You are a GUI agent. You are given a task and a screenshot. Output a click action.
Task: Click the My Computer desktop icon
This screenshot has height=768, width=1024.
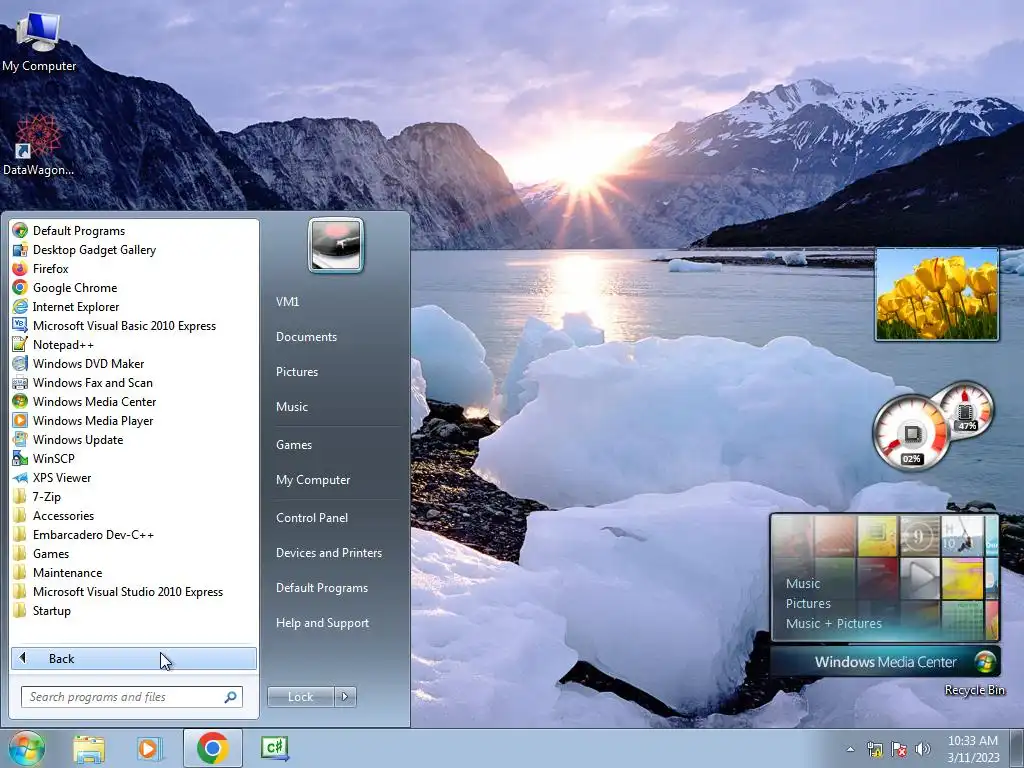[x=39, y=40]
